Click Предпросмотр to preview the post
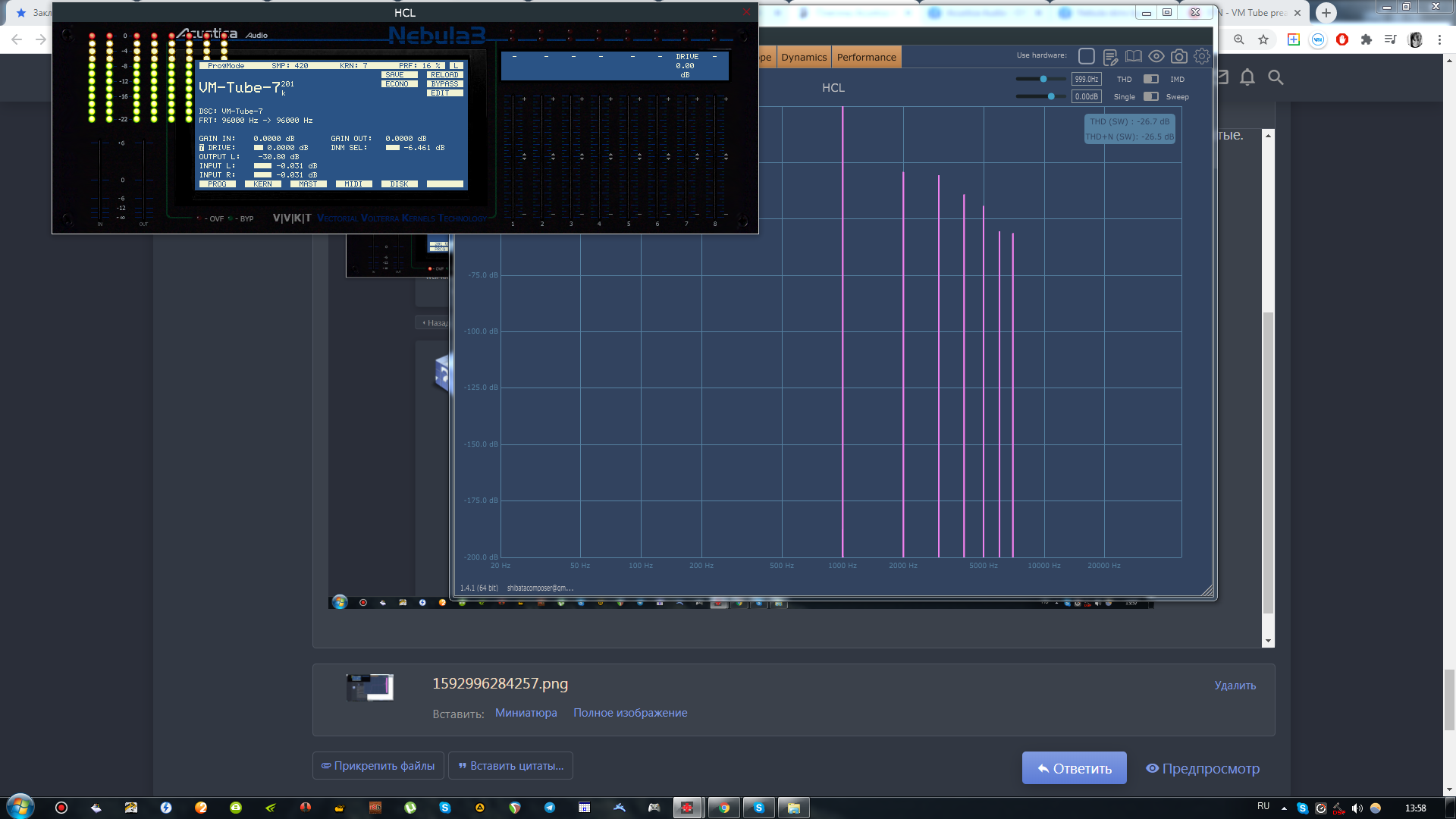The height and width of the screenshot is (819, 1456). click(1203, 768)
